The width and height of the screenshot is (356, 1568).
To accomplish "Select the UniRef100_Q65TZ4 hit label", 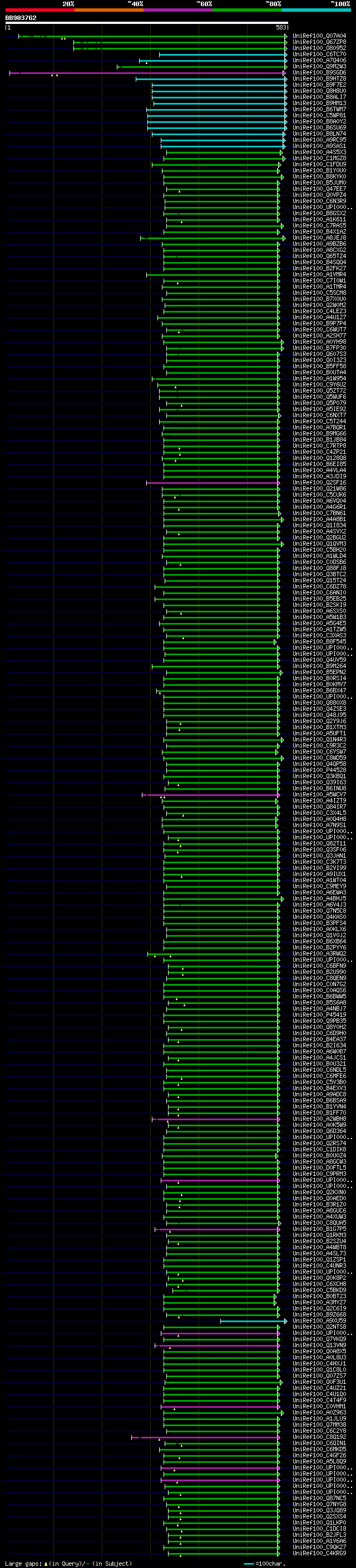I will coord(319,256).
